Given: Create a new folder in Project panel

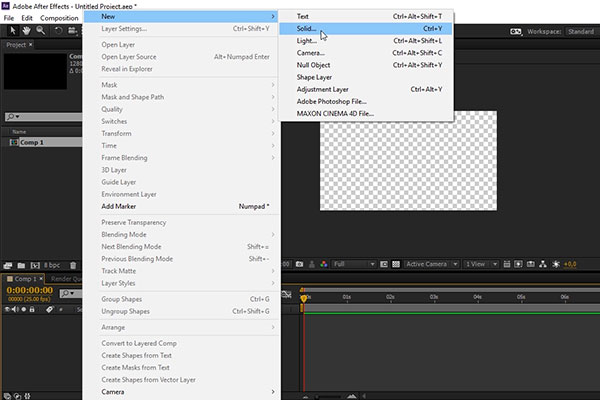Looking at the screenshot, I should click(x=21, y=265).
